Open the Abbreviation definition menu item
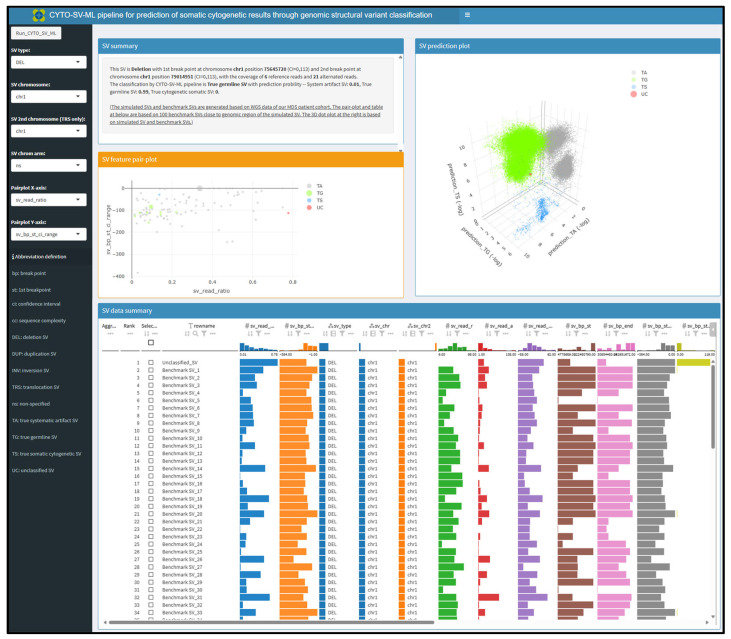The width and height of the screenshot is (731, 639). 39,257
